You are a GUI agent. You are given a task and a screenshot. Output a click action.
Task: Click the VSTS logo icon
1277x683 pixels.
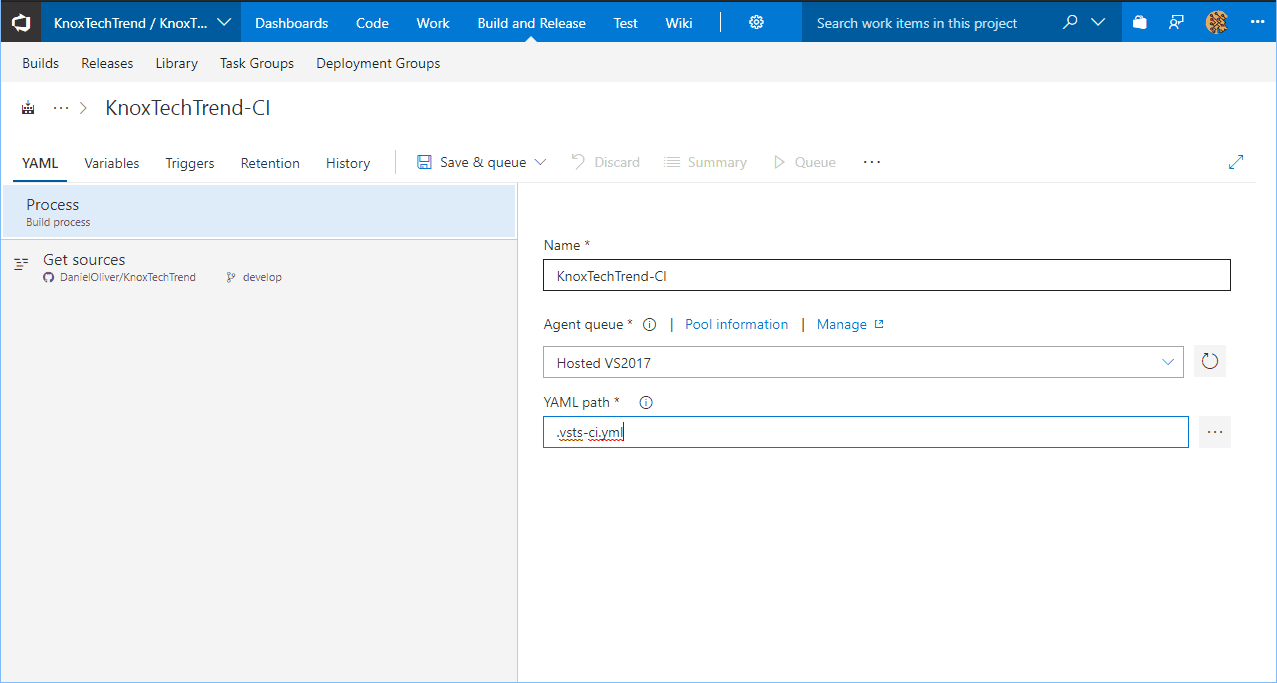tap(20, 22)
